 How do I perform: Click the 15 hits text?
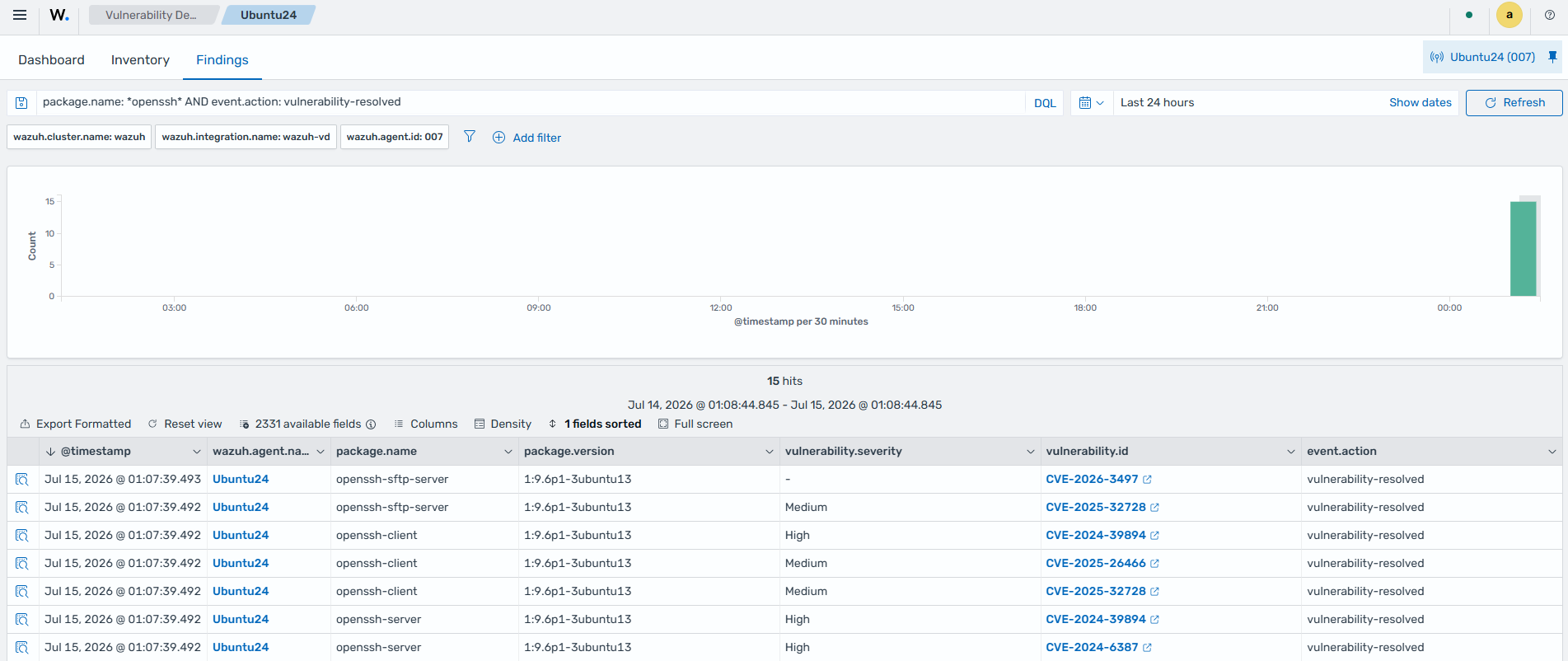point(784,382)
